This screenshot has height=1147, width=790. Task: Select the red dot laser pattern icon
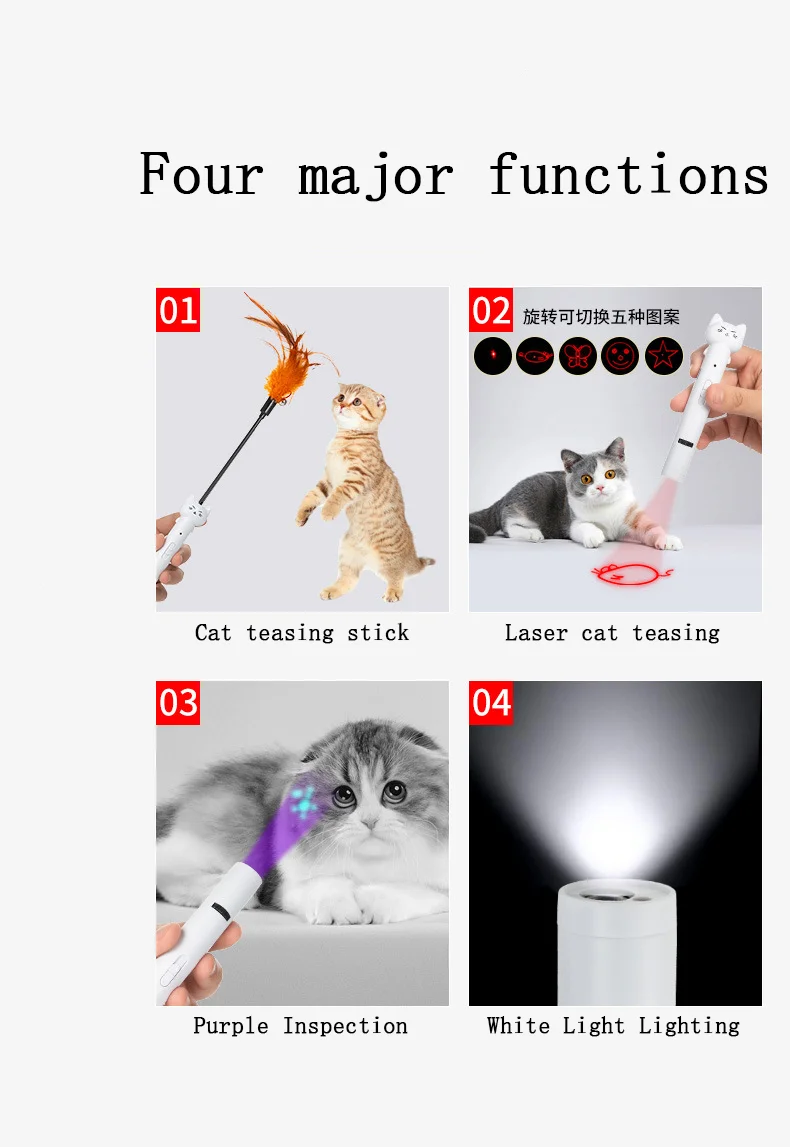pos(492,356)
